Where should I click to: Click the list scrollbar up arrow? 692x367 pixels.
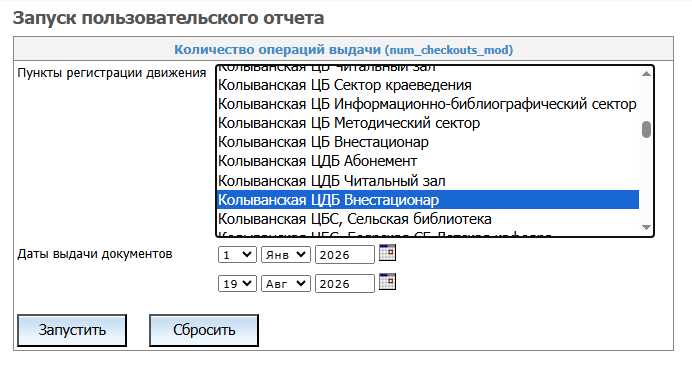click(646, 74)
